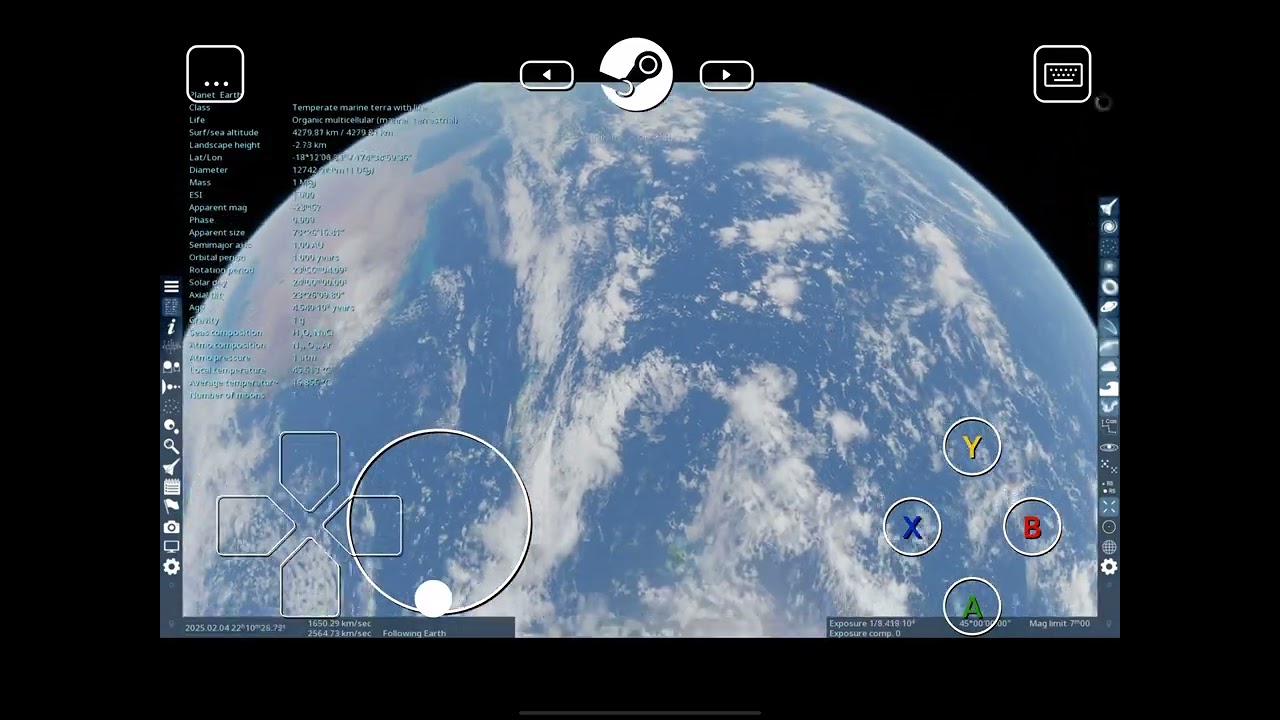Toggle the atmospheres arc icon

click(x=1109, y=347)
